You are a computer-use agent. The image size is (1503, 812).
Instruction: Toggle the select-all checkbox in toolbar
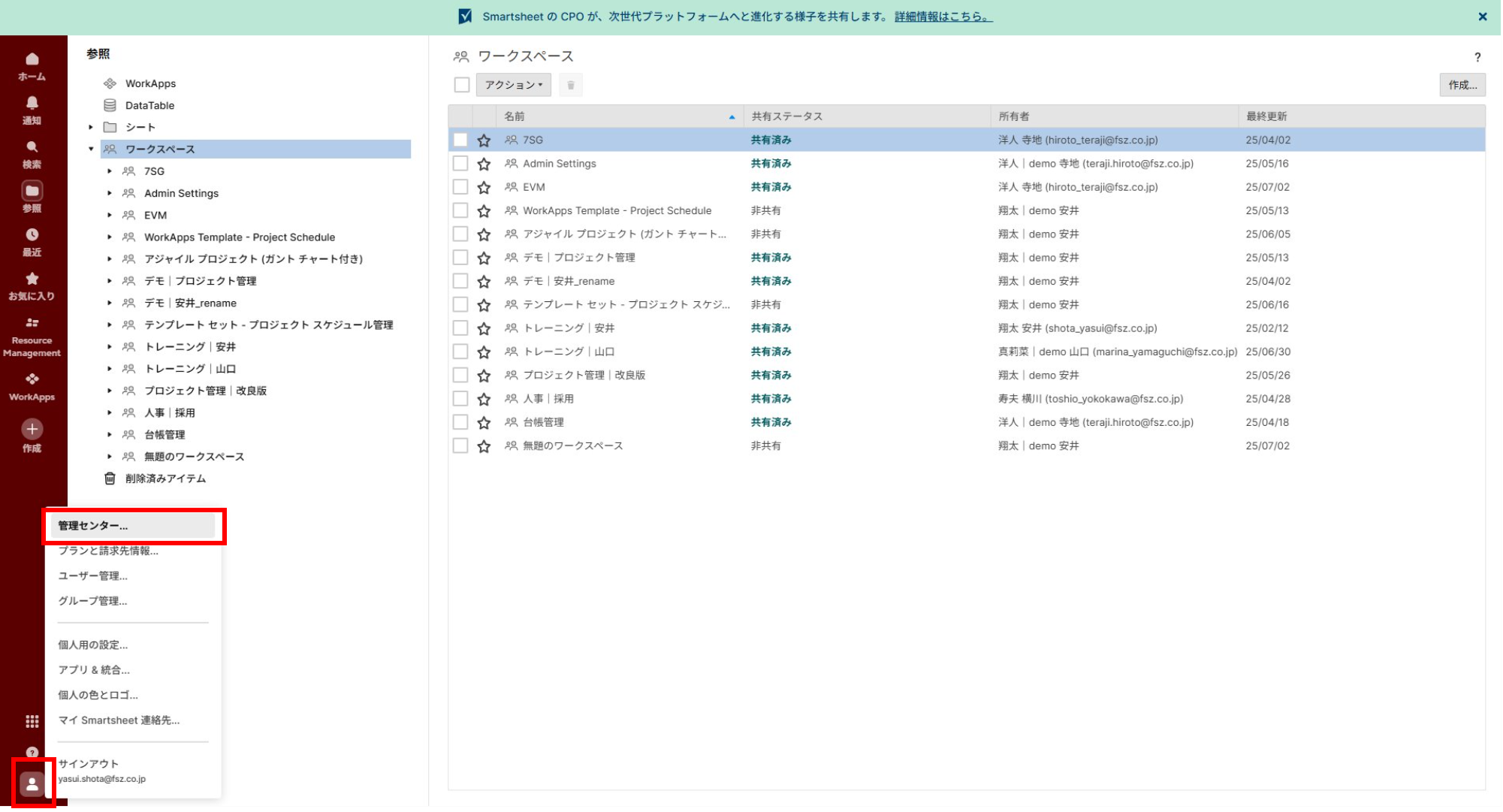click(x=462, y=85)
